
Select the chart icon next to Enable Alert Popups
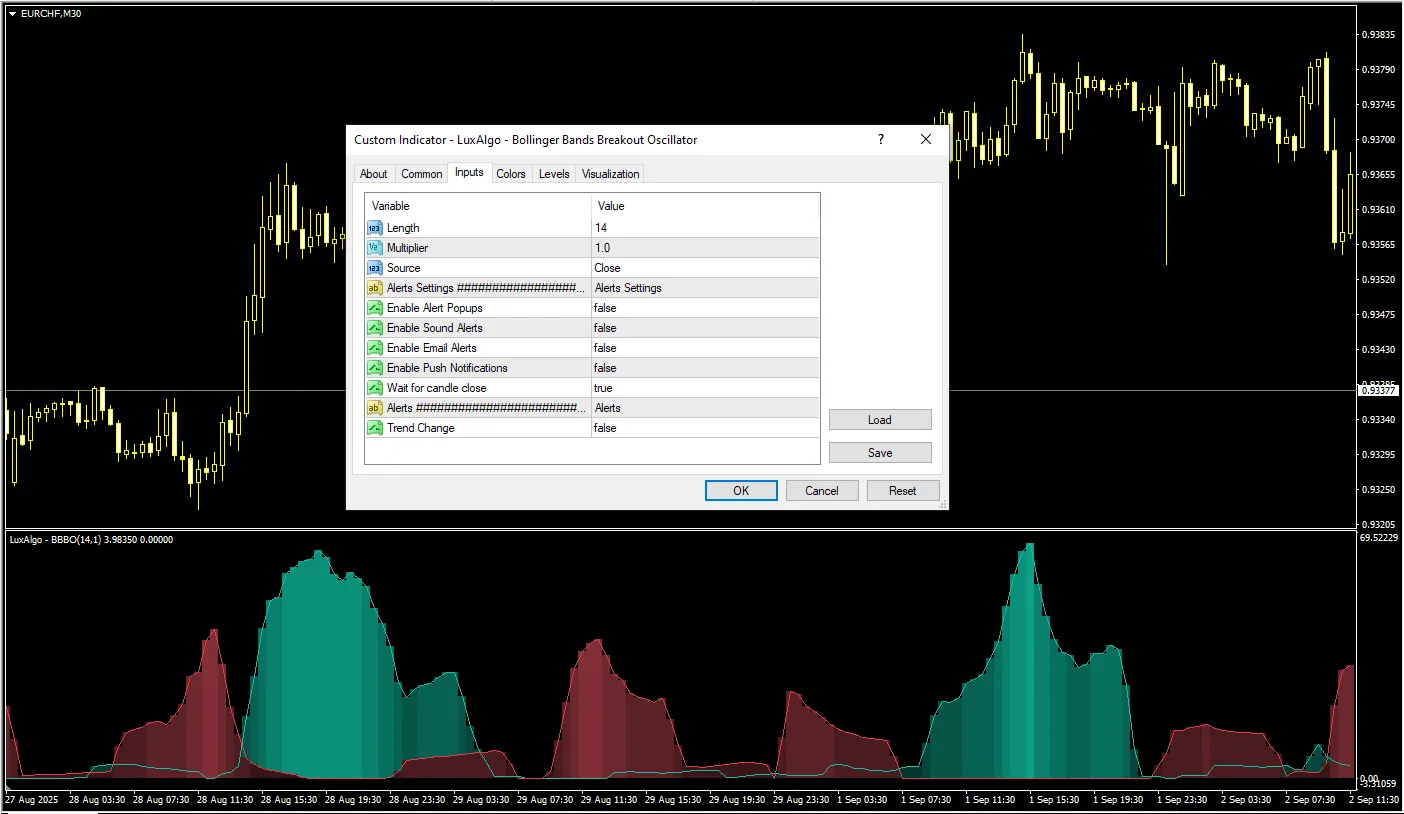click(374, 307)
